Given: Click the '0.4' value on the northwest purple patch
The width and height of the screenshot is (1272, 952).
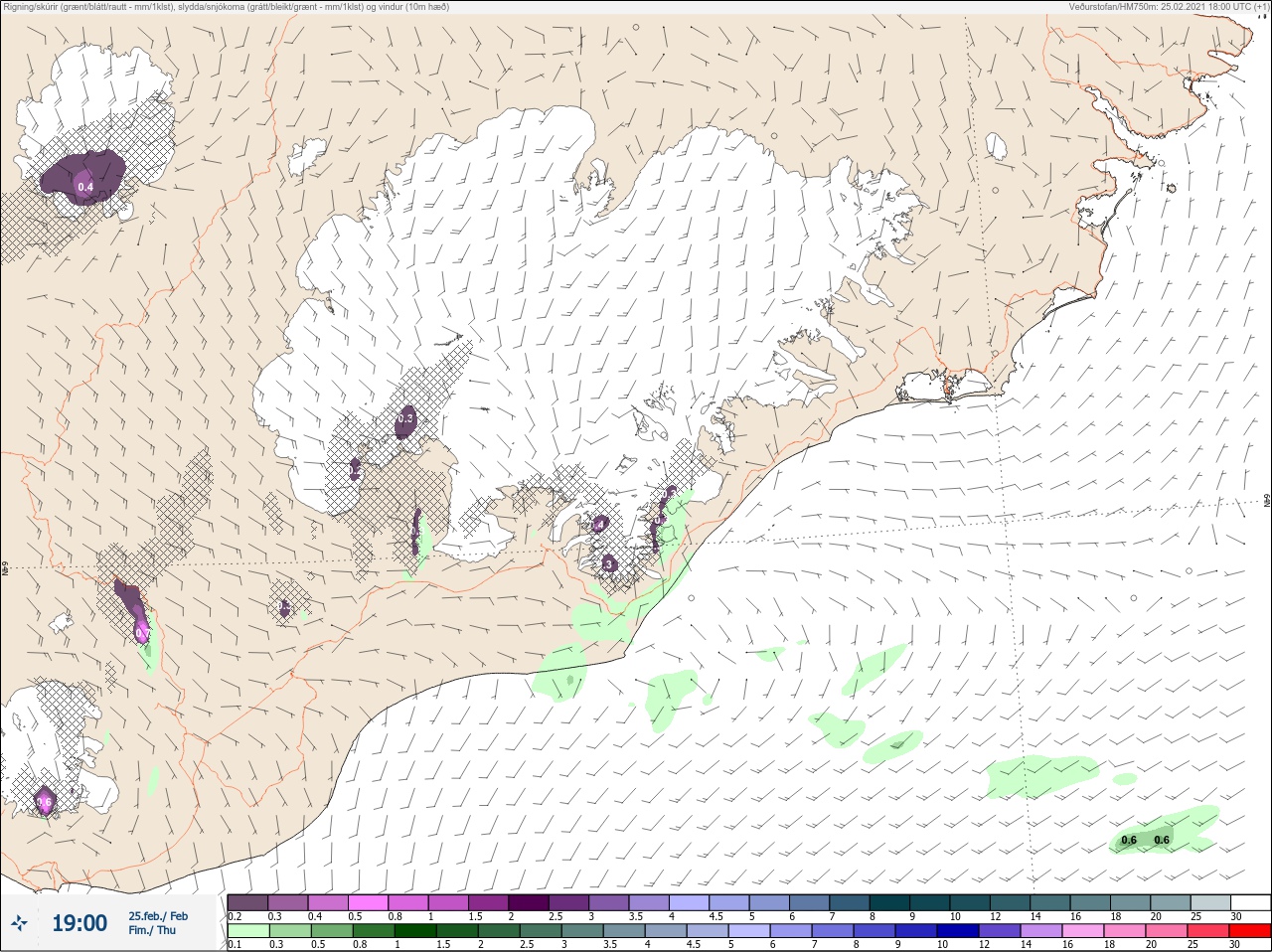Looking at the screenshot, I should coord(85,187).
